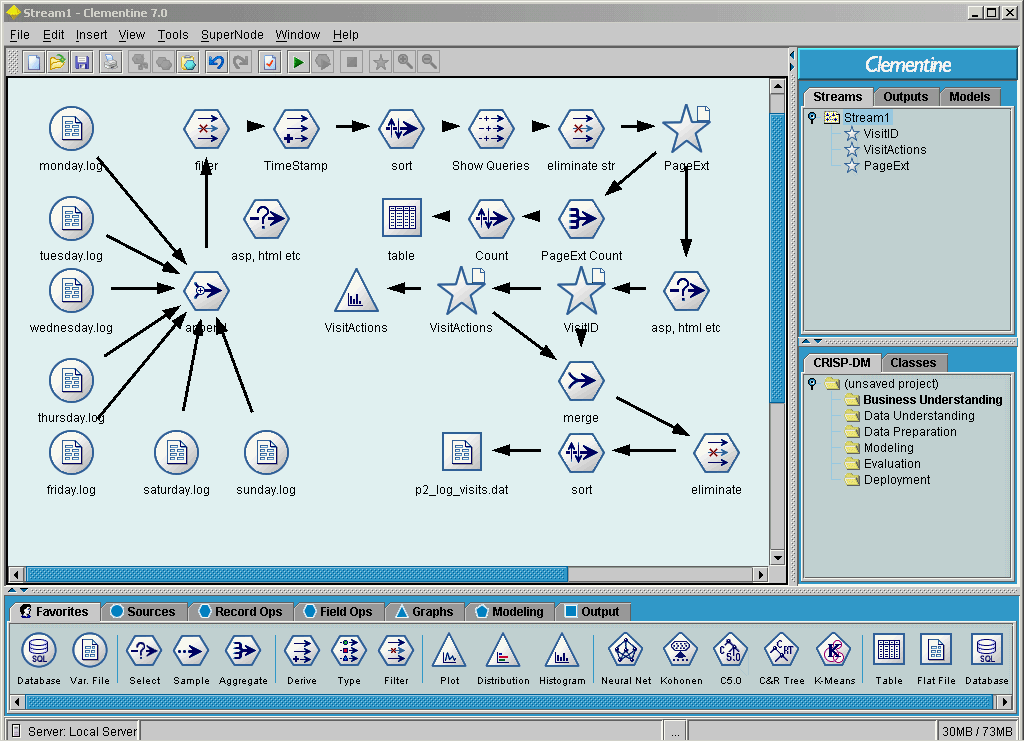Collapse the Stream1 tree node toggle

[x=812, y=118]
